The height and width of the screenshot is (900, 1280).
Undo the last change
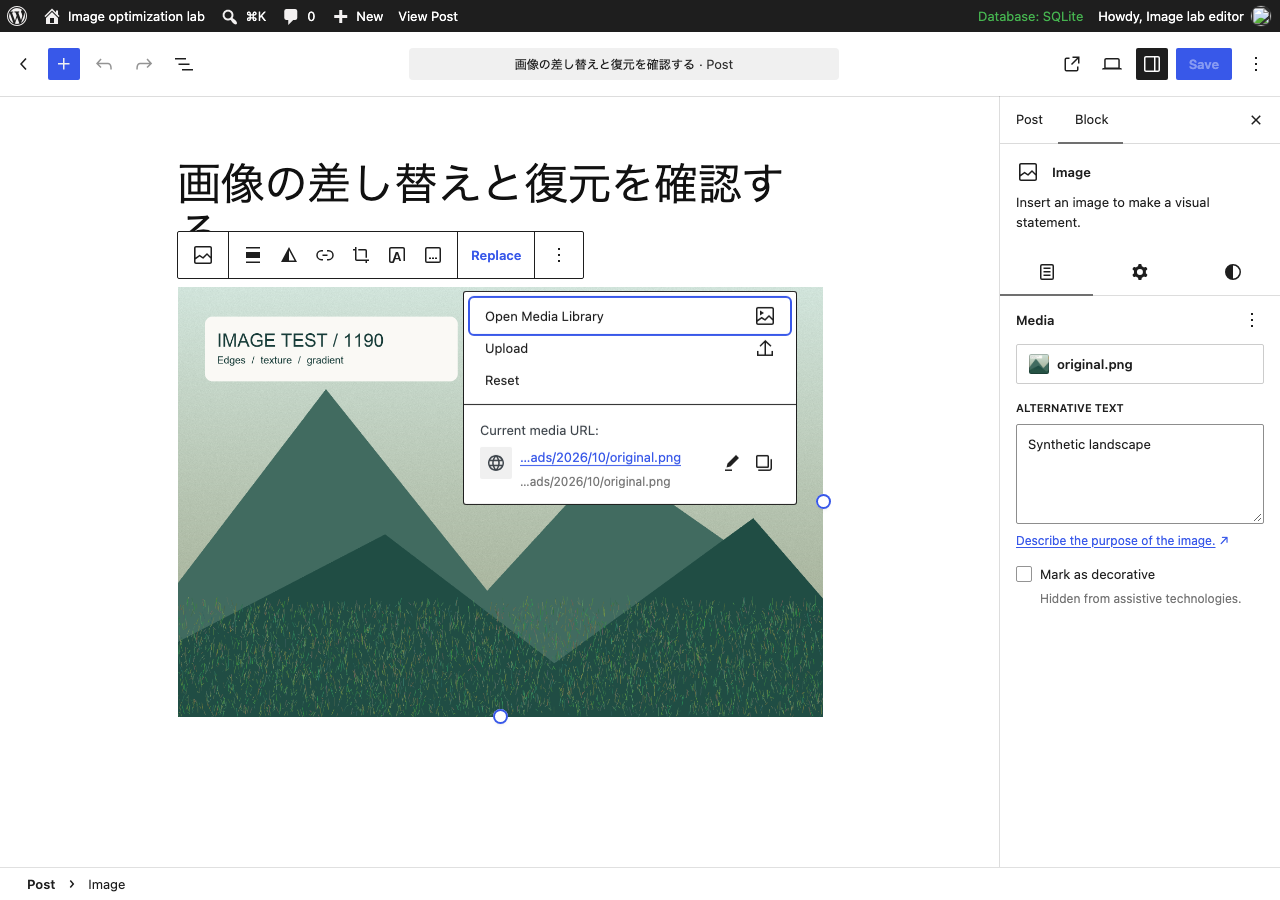coord(104,64)
